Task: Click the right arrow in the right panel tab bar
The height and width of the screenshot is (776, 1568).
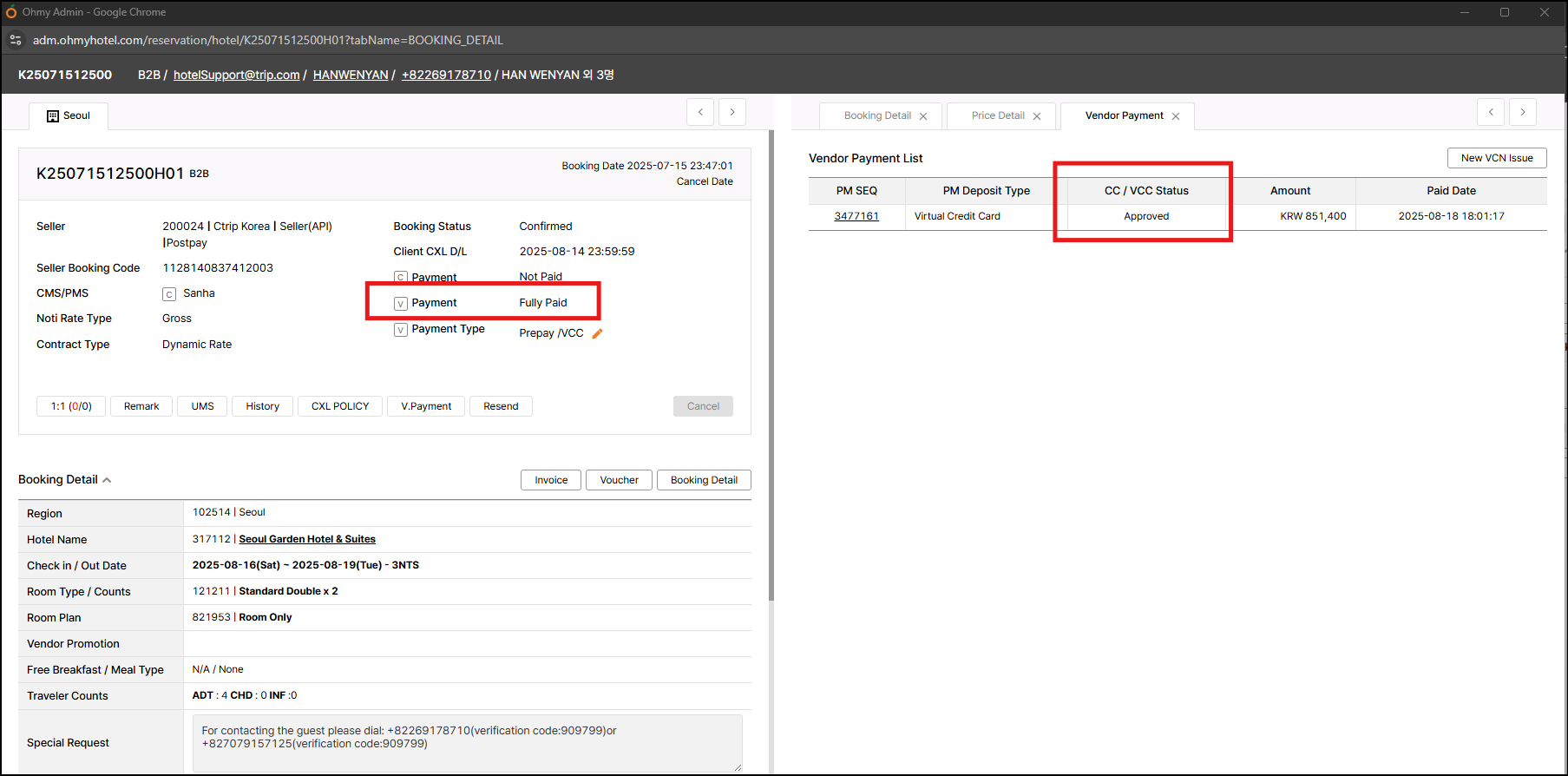Action: [1522, 112]
